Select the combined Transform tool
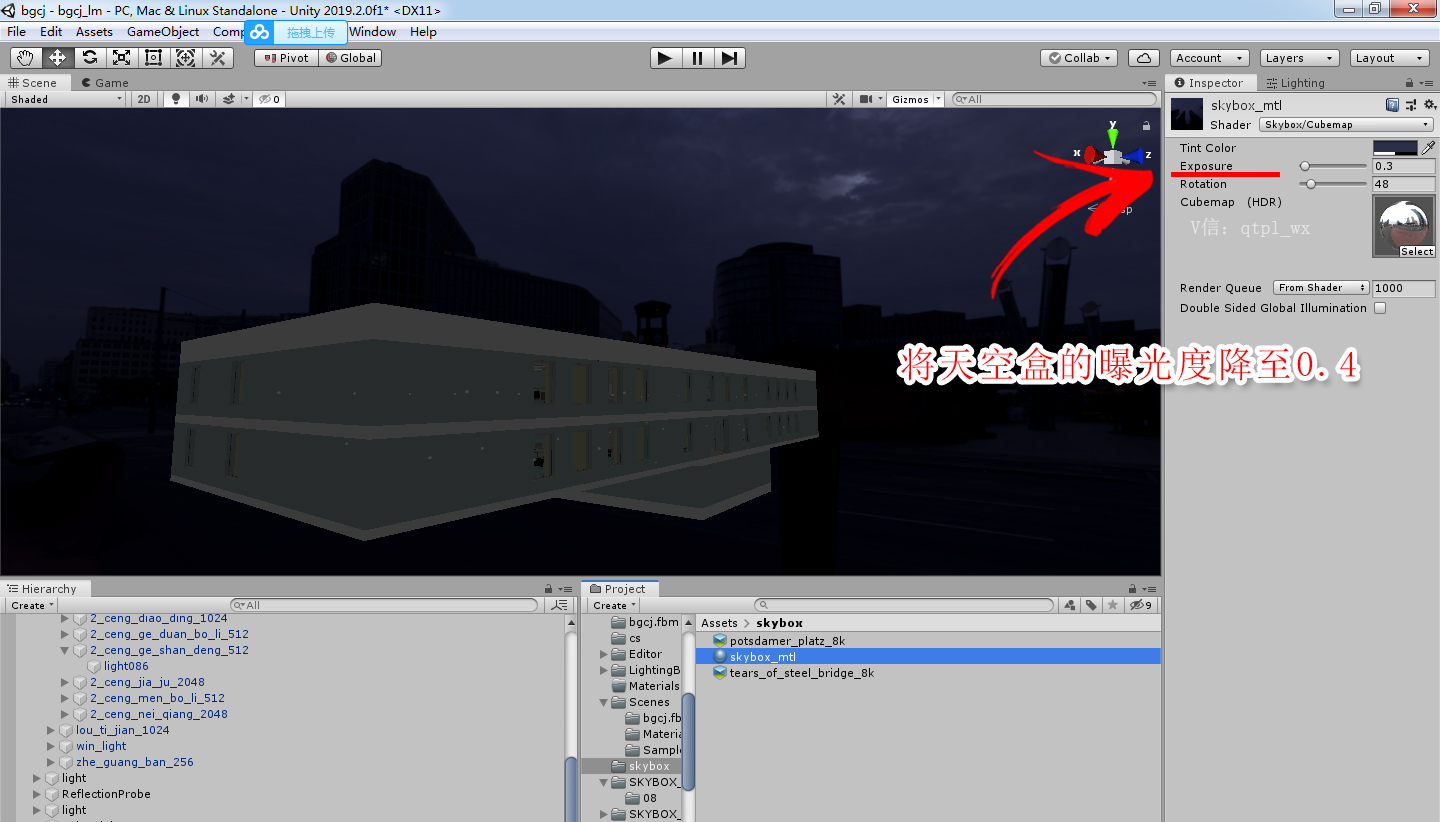The image size is (1440, 822). 185,58
